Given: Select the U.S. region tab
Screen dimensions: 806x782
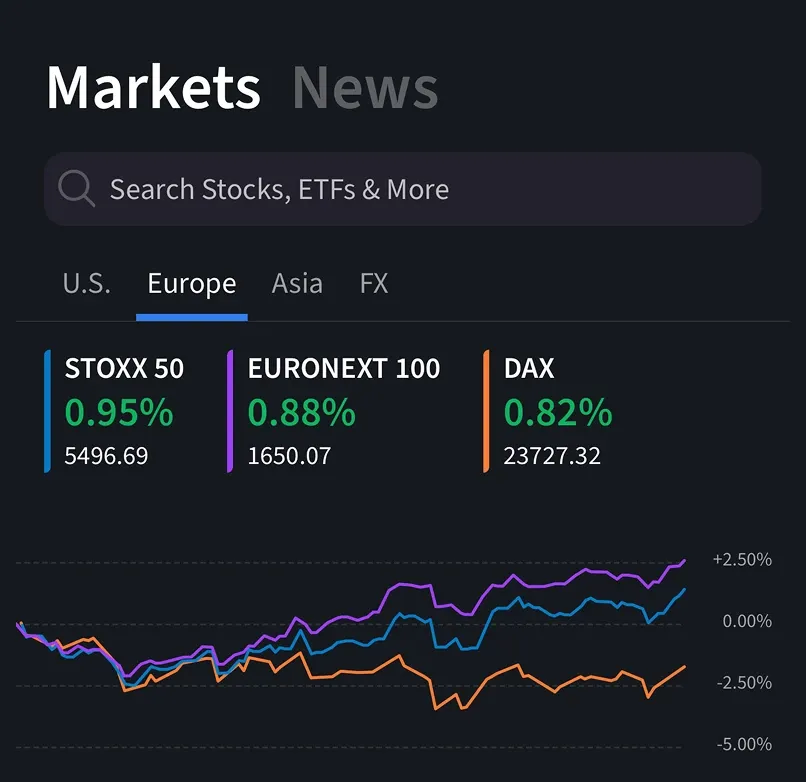Looking at the screenshot, I should tap(87, 284).
